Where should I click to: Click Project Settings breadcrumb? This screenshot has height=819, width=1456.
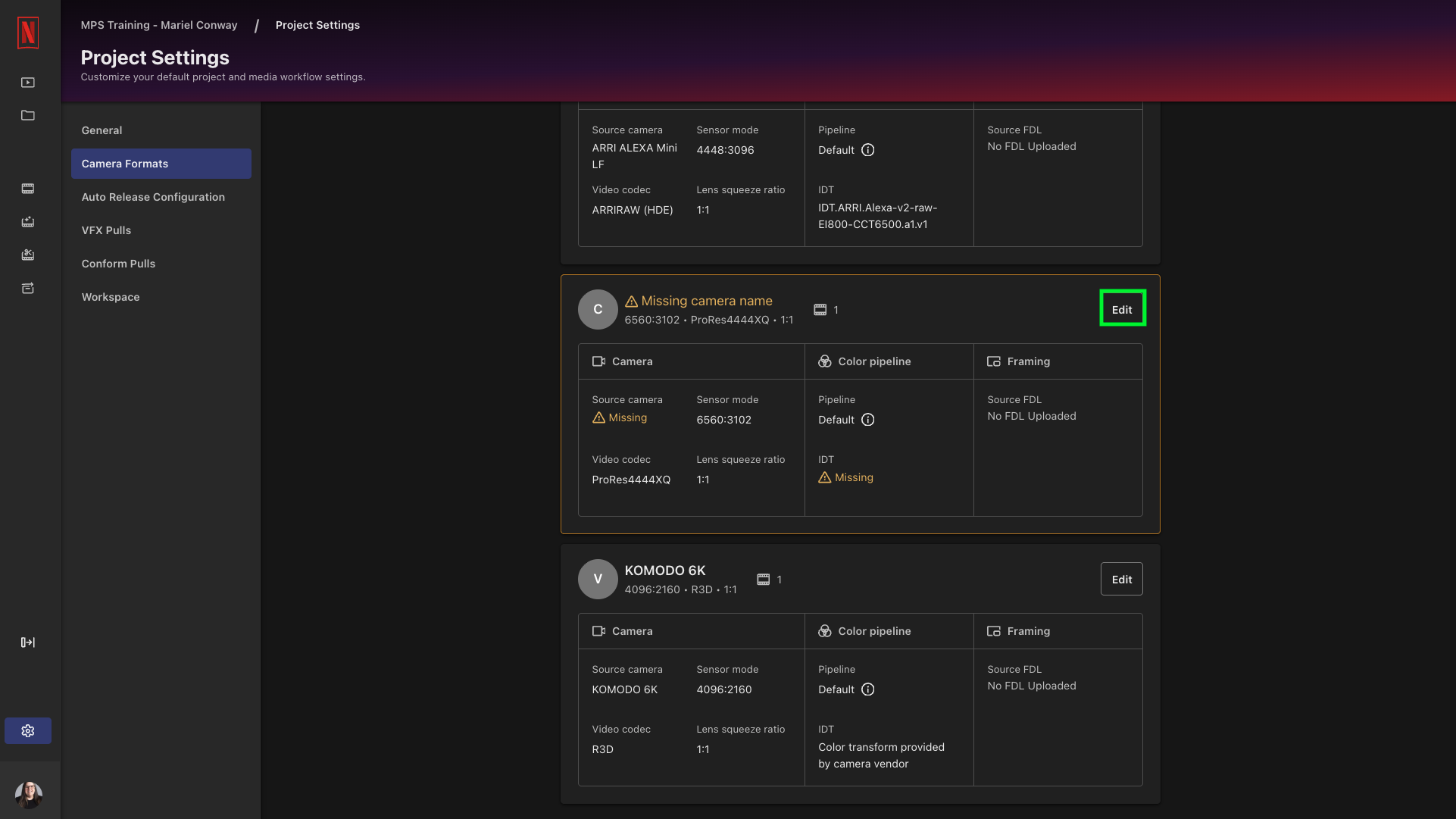(317, 25)
